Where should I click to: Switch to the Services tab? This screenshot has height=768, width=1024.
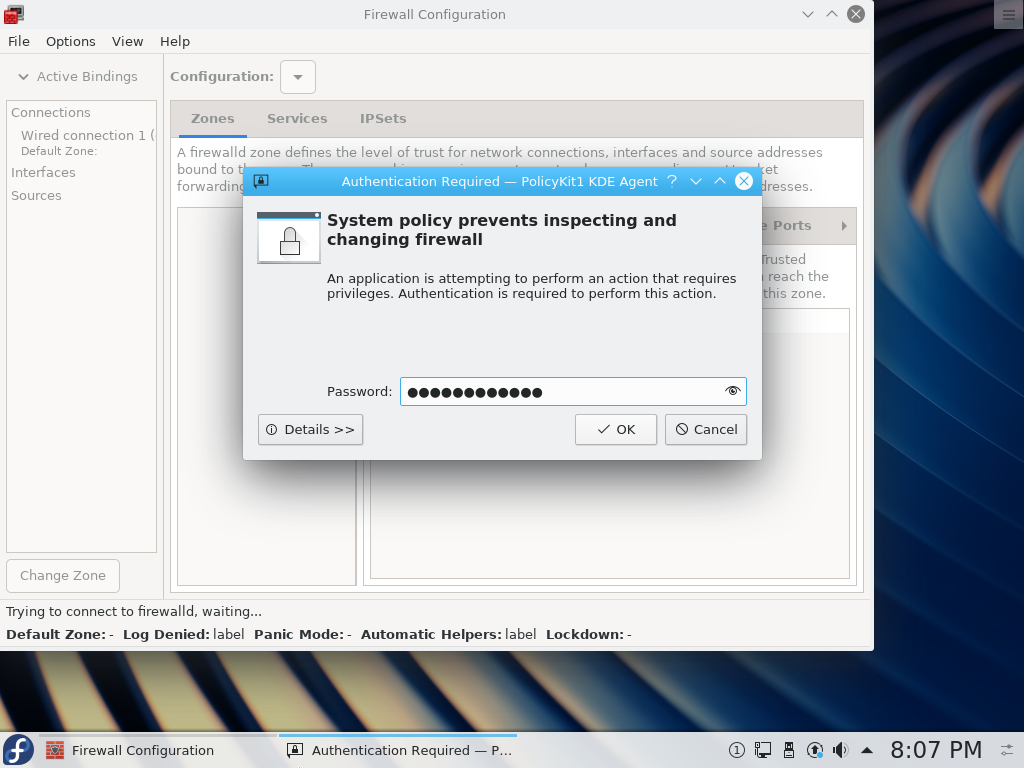tap(297, 118)
